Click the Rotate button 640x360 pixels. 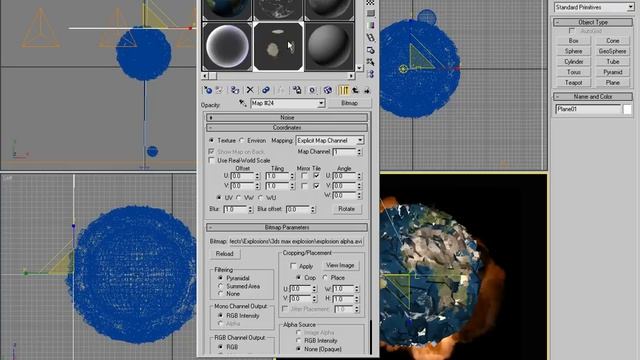pyautogui.click(x=347, y=209)
